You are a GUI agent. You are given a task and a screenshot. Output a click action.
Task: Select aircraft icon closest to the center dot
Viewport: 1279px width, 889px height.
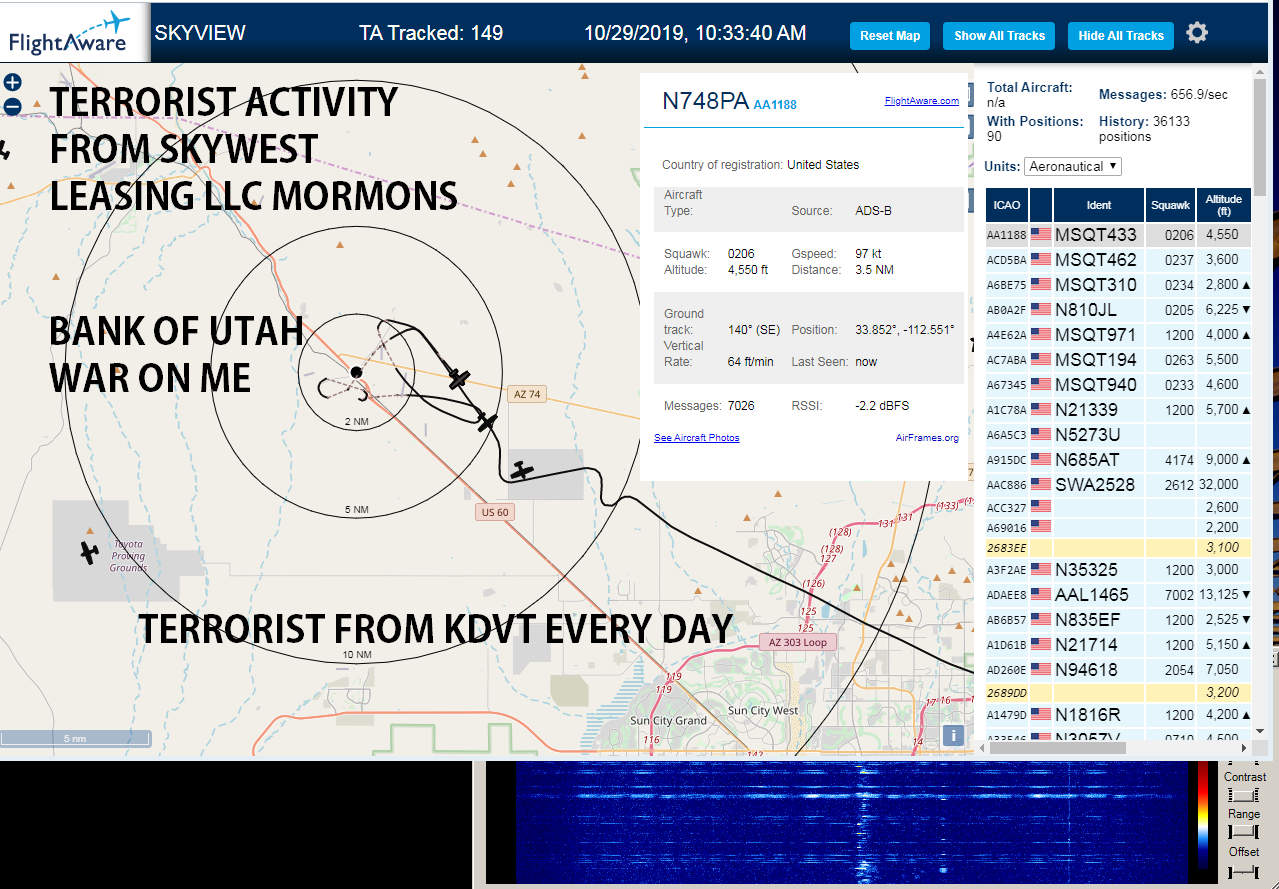pos(458,378)
